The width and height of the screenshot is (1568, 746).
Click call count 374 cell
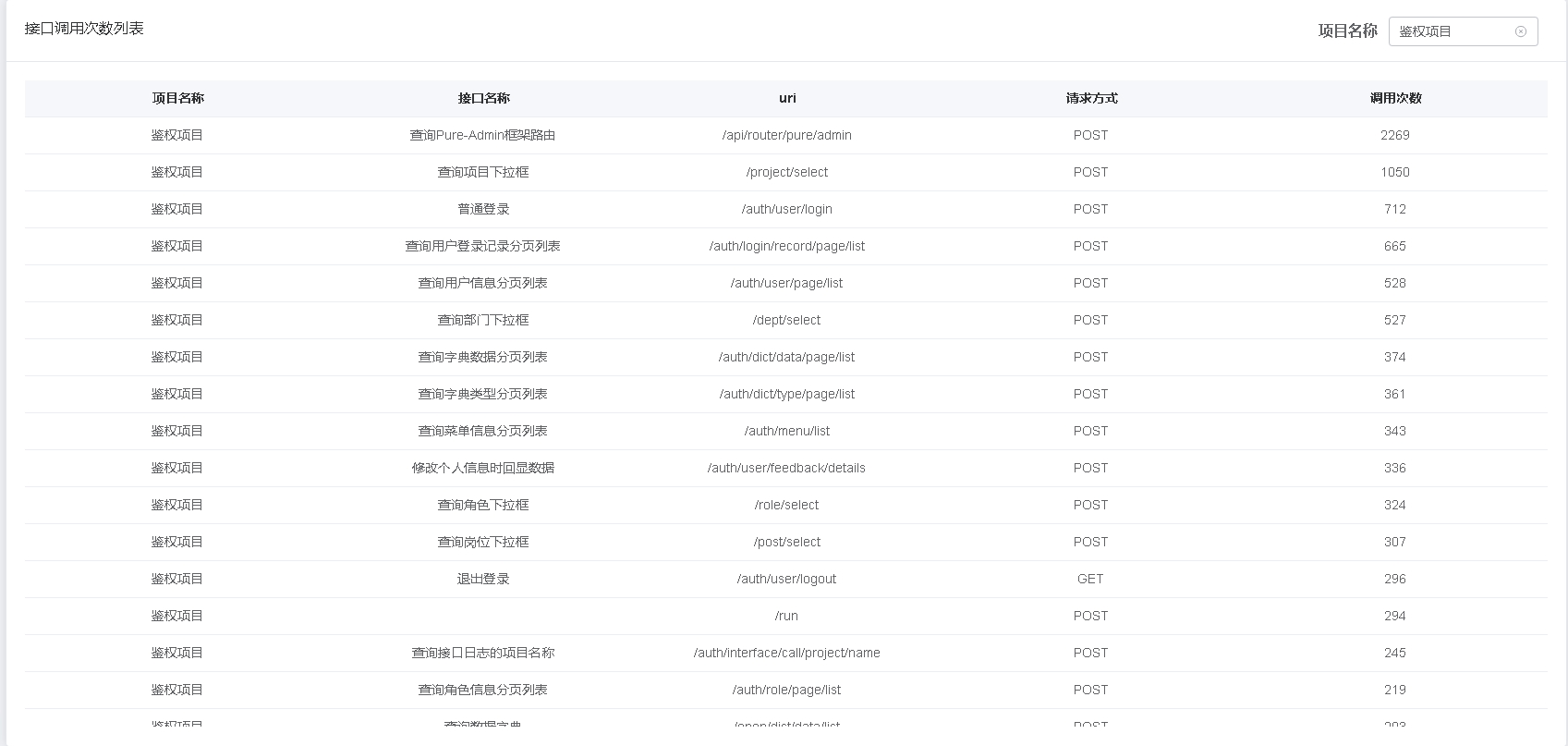[x=1395, y=357]
